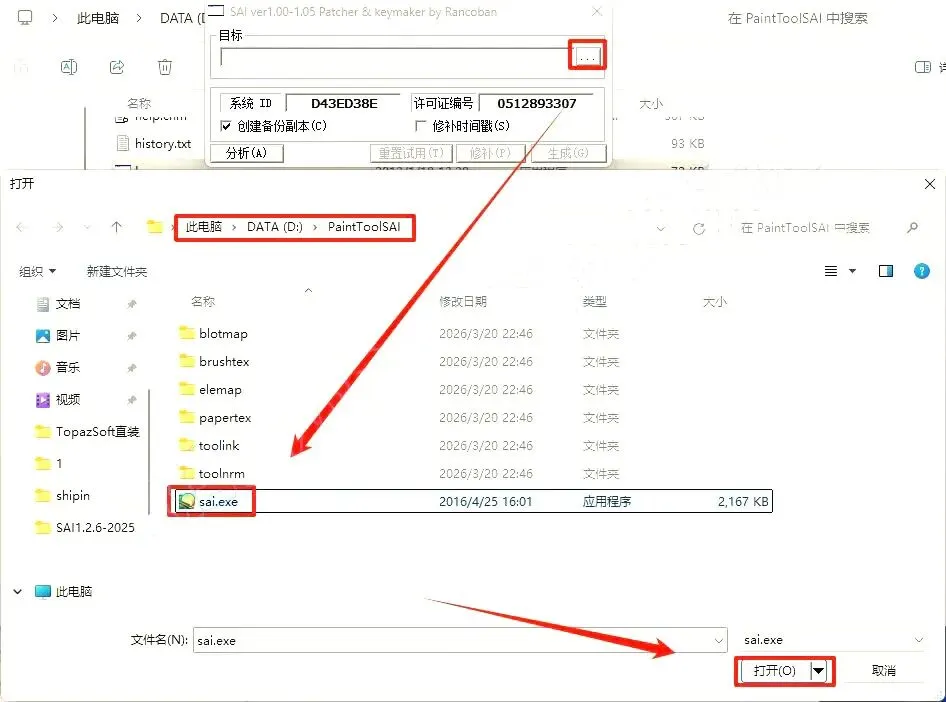Click the refresh icon in dialog

coord(699,229)
